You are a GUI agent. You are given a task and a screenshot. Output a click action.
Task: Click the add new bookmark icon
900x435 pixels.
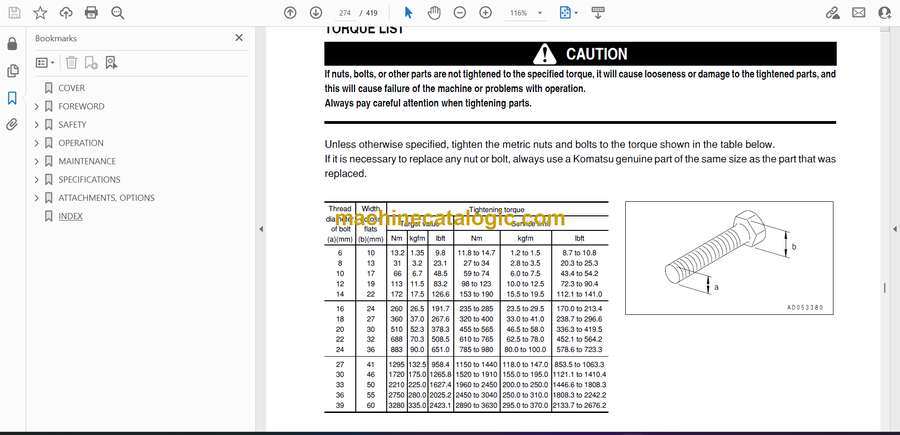(x=91, y=63)
